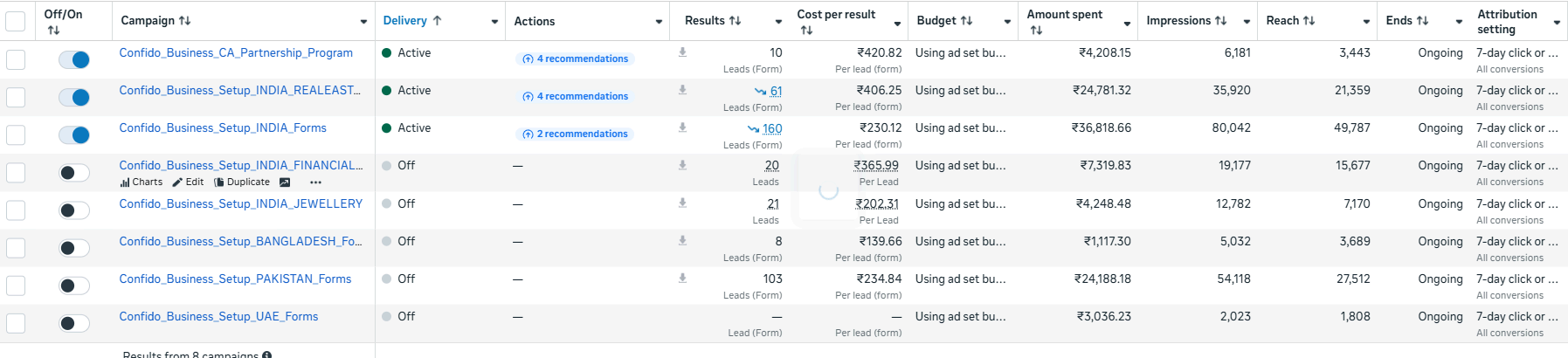Click the Actions column header
Viewport: 1568px width, 358px height.
(534, 21)
